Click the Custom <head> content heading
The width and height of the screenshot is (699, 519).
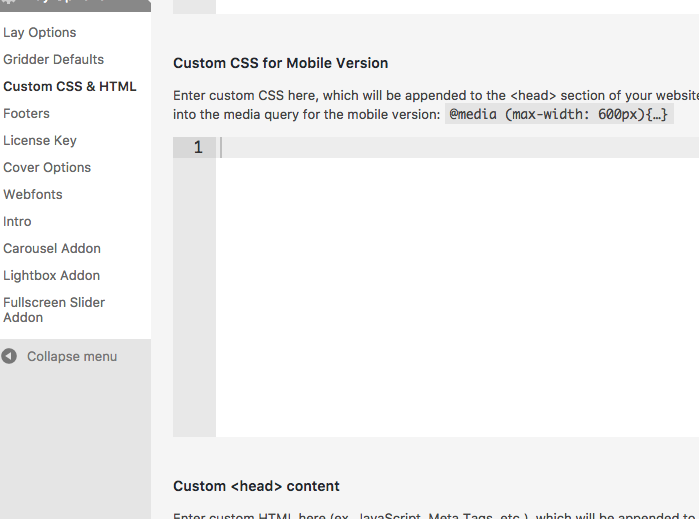click(x=256, y=486)
